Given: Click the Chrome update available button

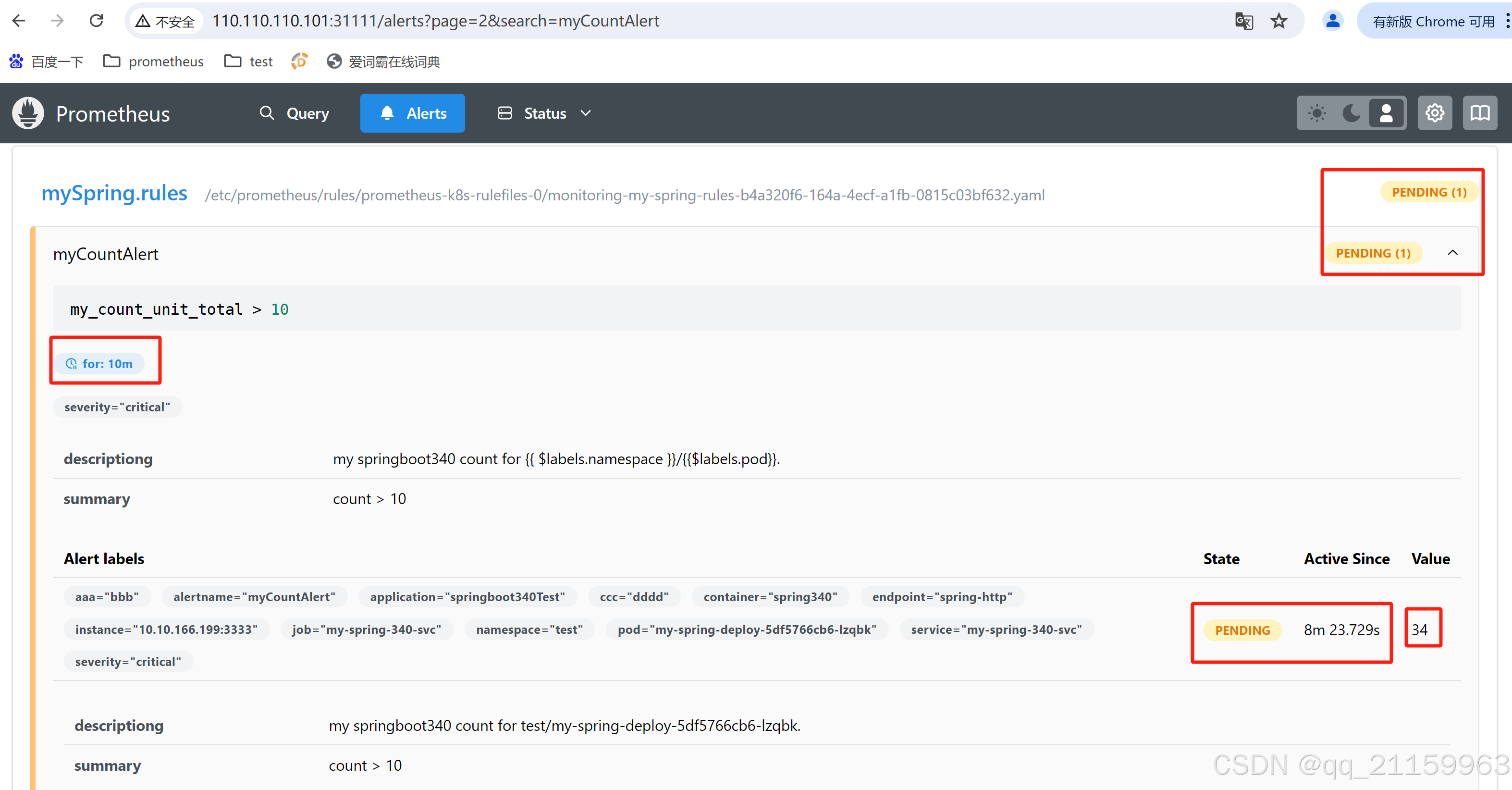Looking at the screenshot, I should [1432, 22].
